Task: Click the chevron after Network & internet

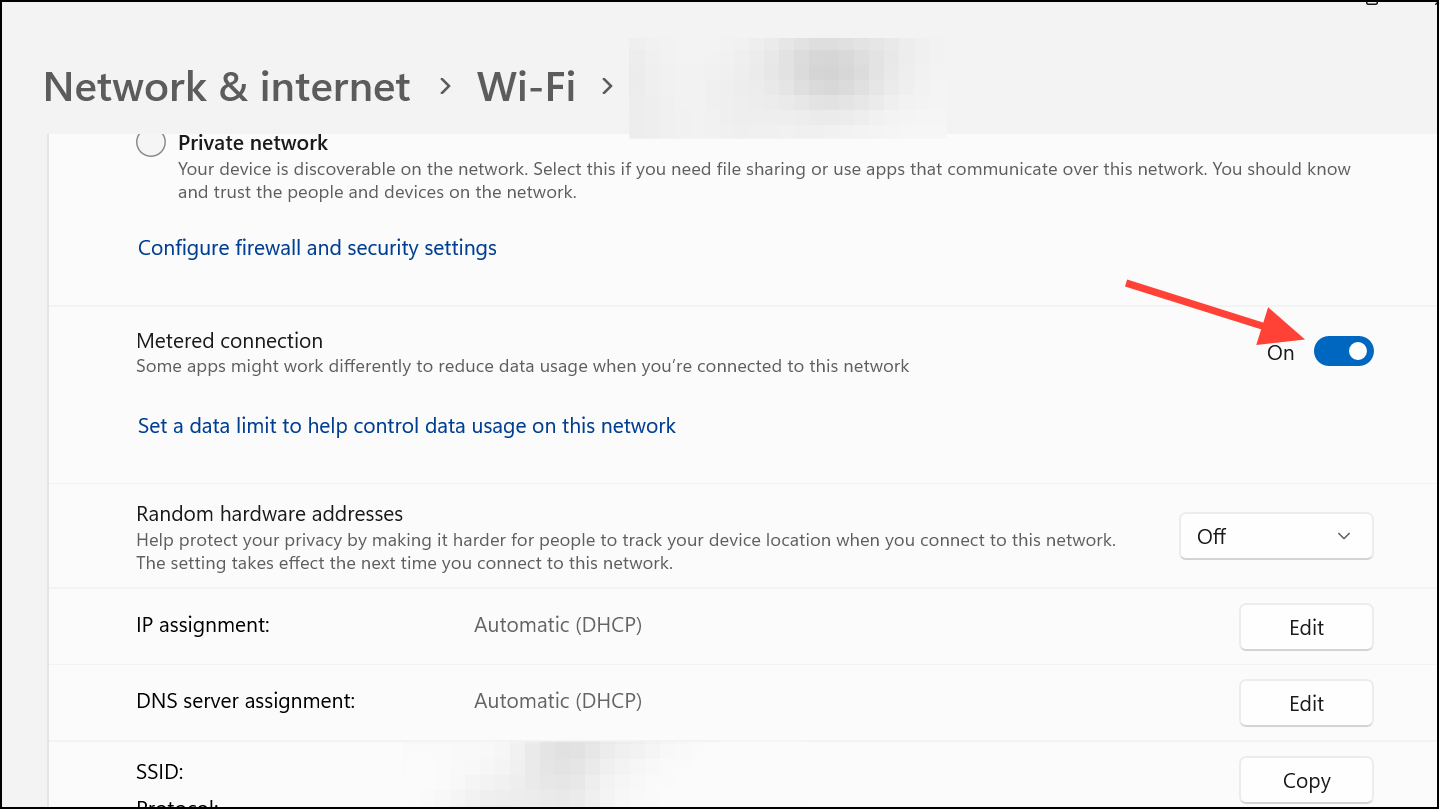Action: (446, 87)
